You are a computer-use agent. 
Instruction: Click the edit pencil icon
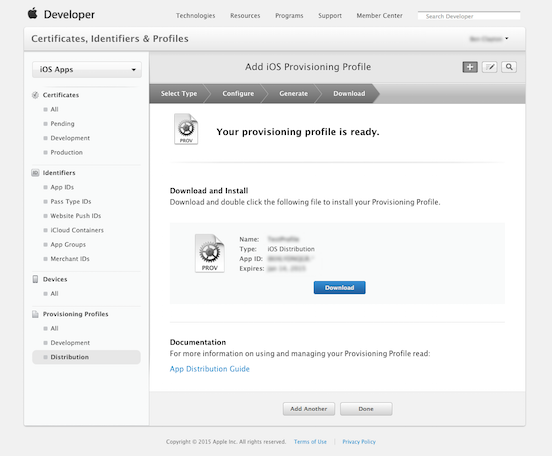489,67
